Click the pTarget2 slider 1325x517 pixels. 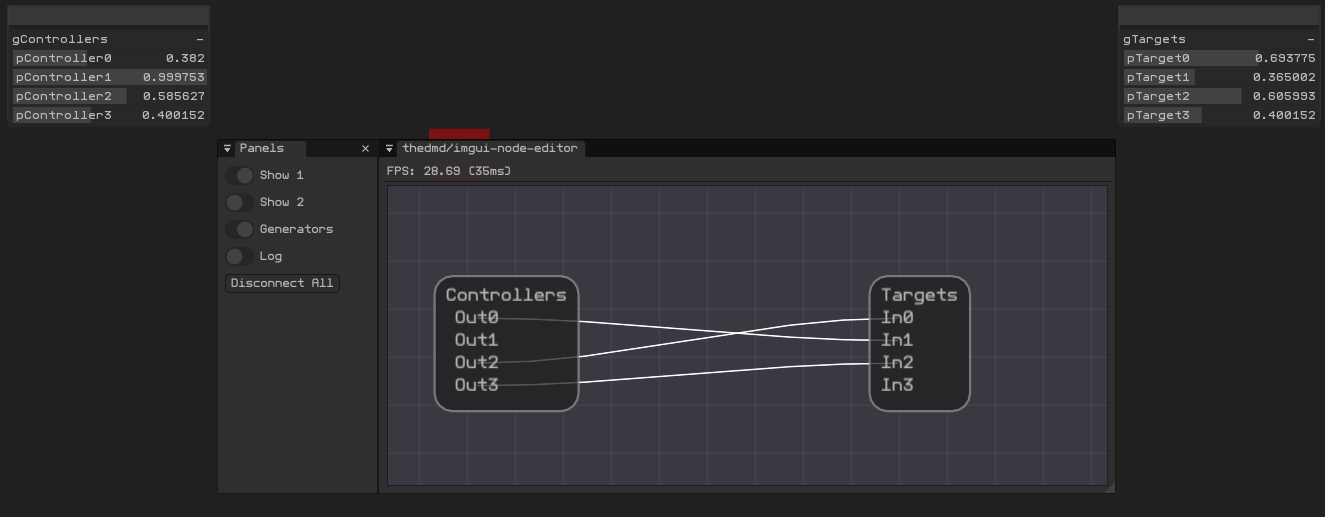point(1220,96)
